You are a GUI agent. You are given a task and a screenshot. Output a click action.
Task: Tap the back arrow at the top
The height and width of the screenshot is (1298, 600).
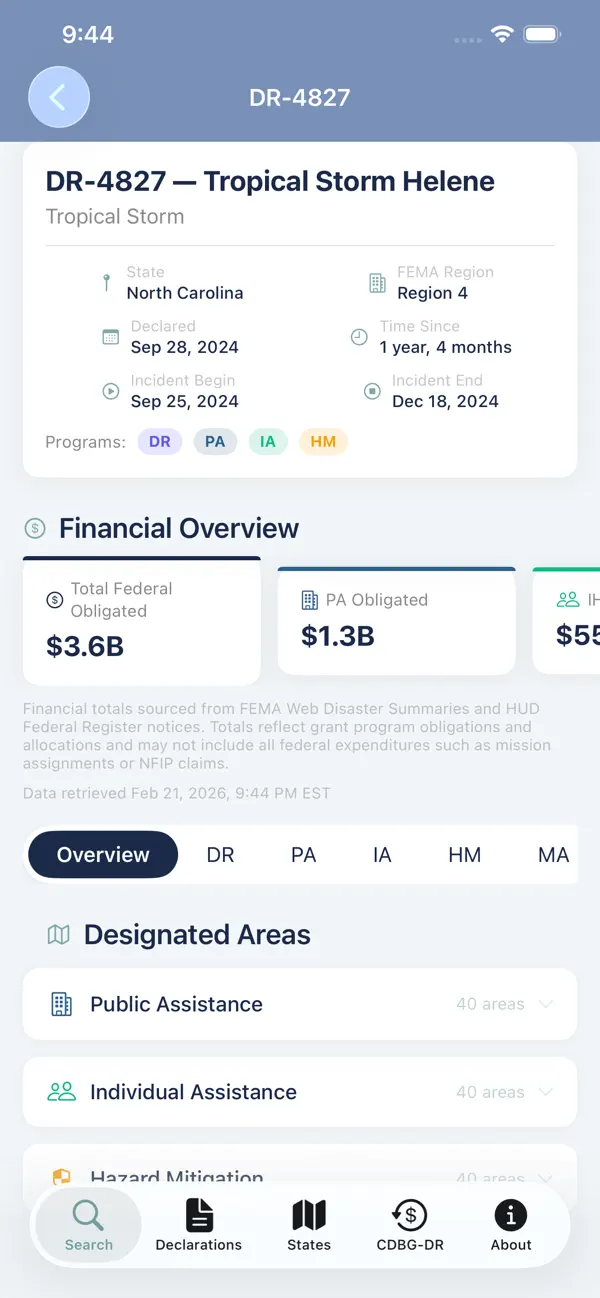[x=59, y=97]
